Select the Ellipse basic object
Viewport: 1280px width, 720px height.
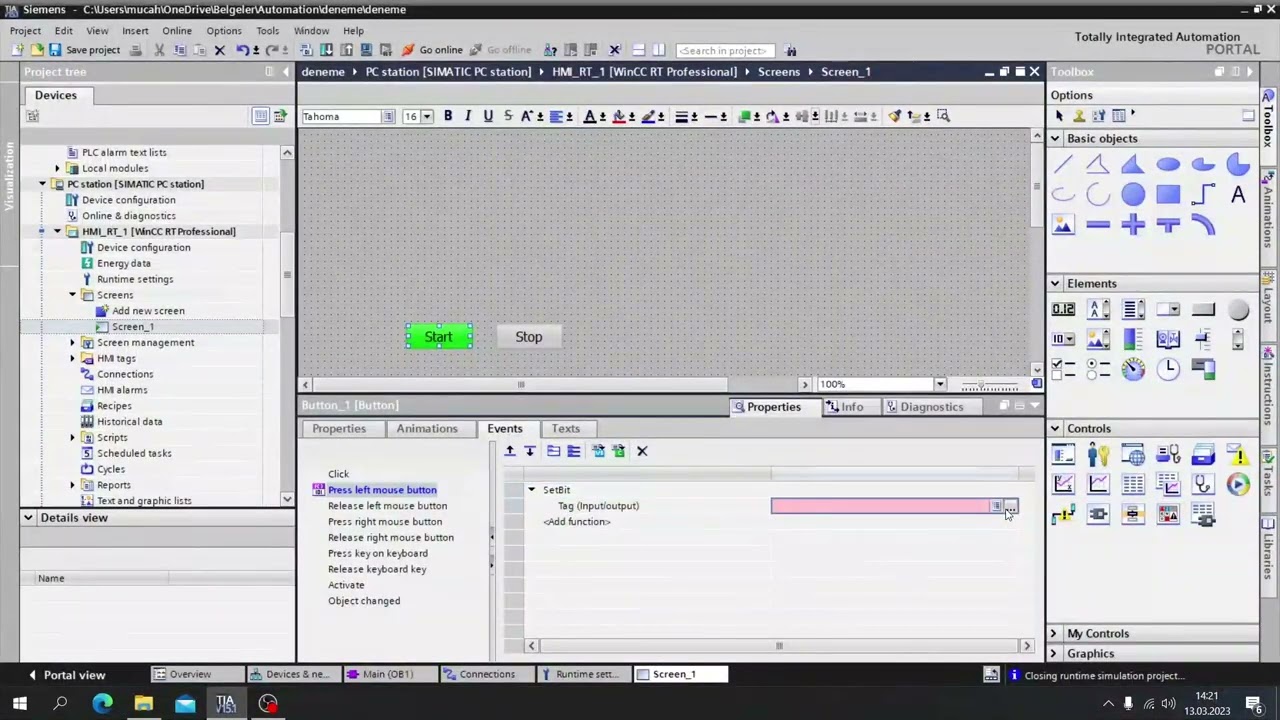(x=1168, y=165)
